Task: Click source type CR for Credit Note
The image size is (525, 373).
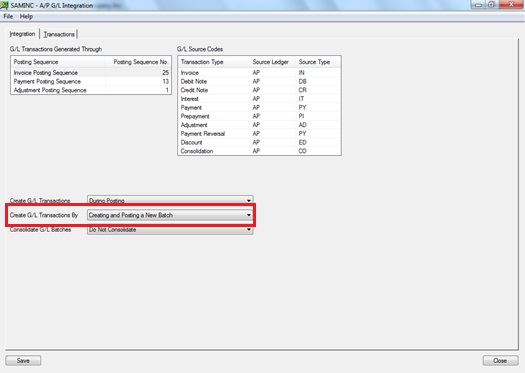Action: point(302,90)
